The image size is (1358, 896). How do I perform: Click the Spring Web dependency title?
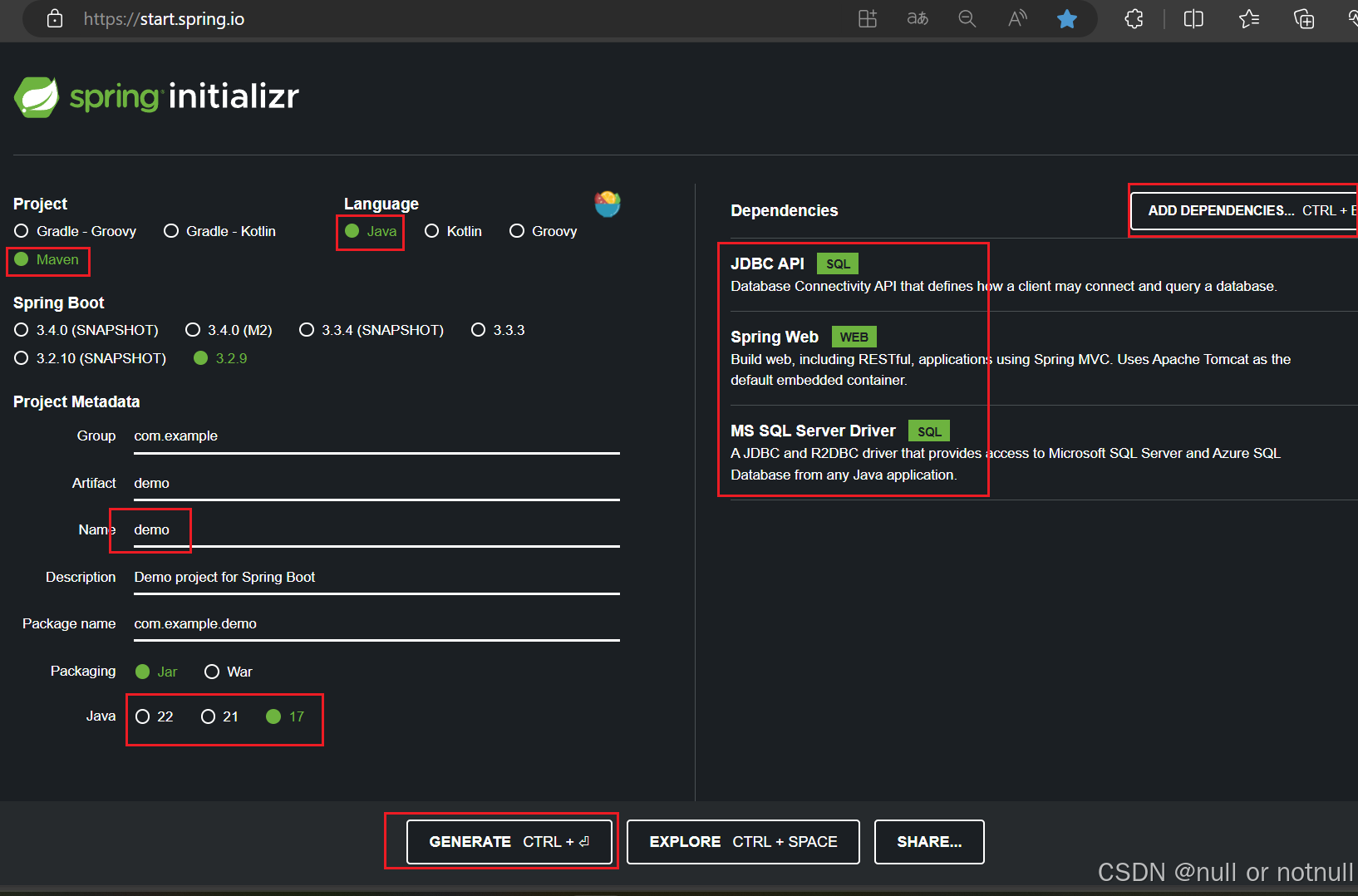click(x=775, y=337)
